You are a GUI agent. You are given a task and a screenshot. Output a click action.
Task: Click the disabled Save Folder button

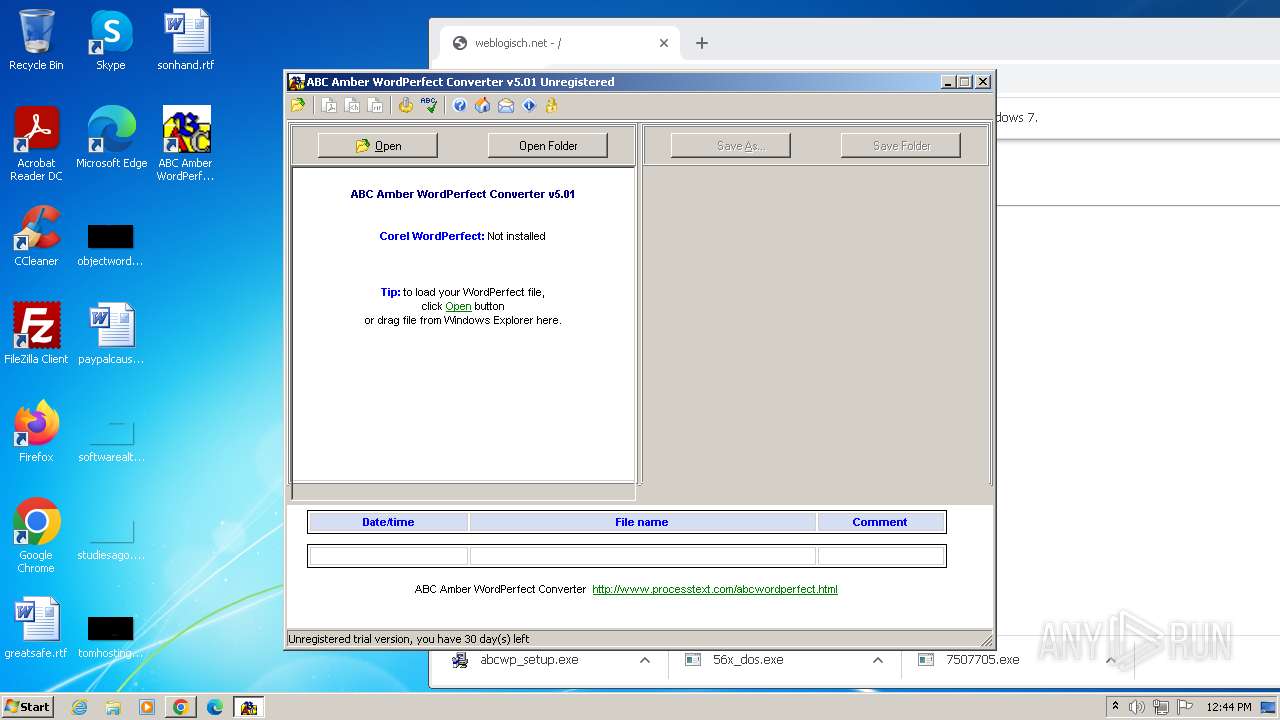[900, 146]
